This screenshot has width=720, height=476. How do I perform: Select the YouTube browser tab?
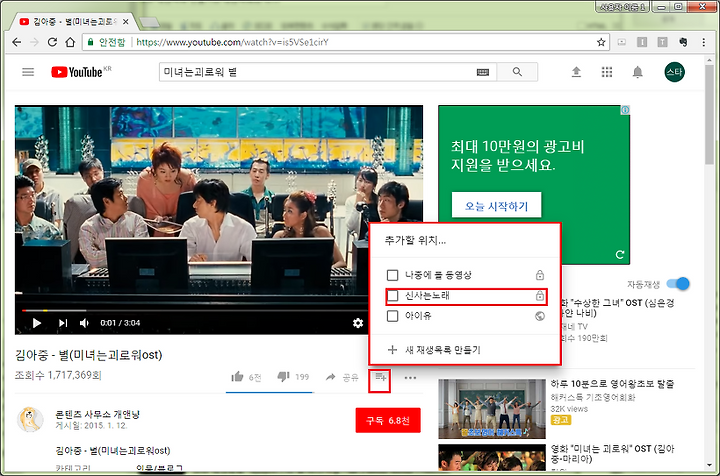pos(73,22)
